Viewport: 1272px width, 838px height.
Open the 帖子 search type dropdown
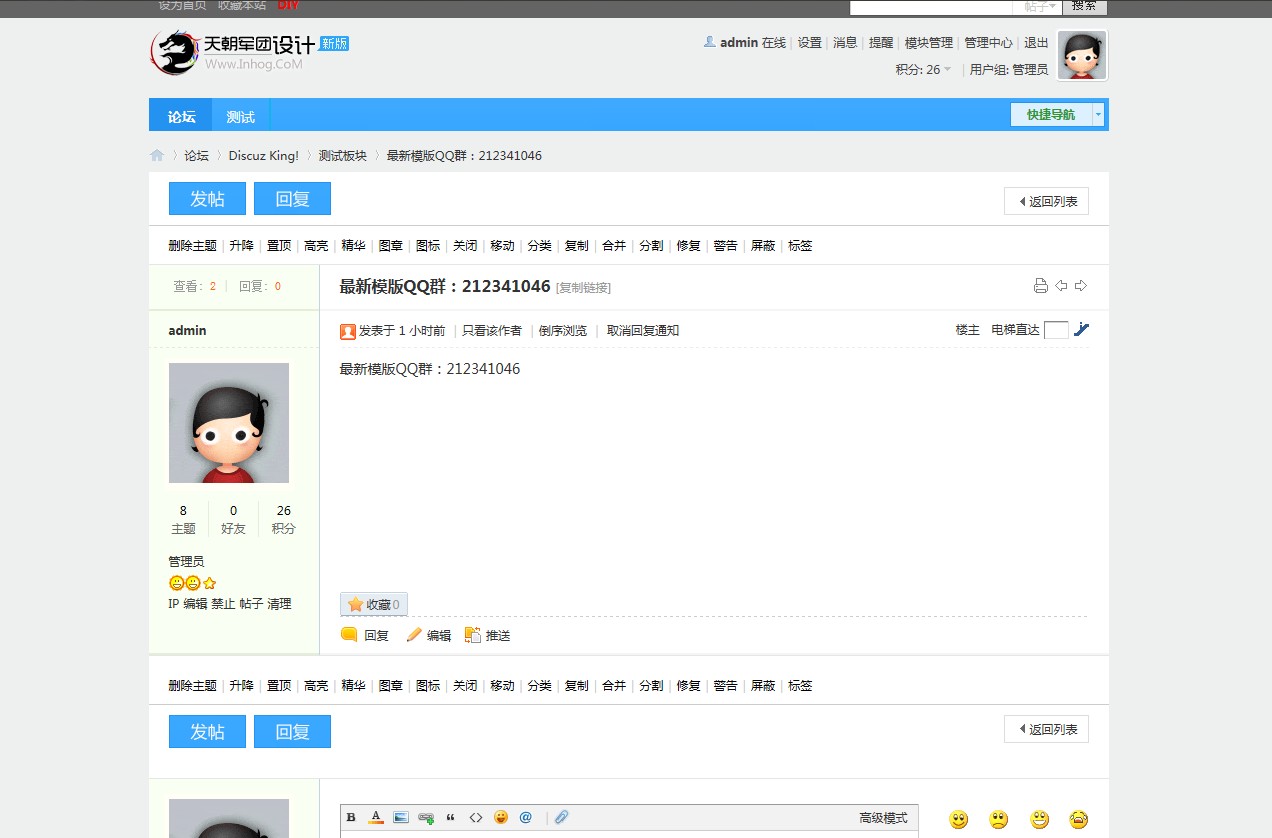[x=1038, y=7]
